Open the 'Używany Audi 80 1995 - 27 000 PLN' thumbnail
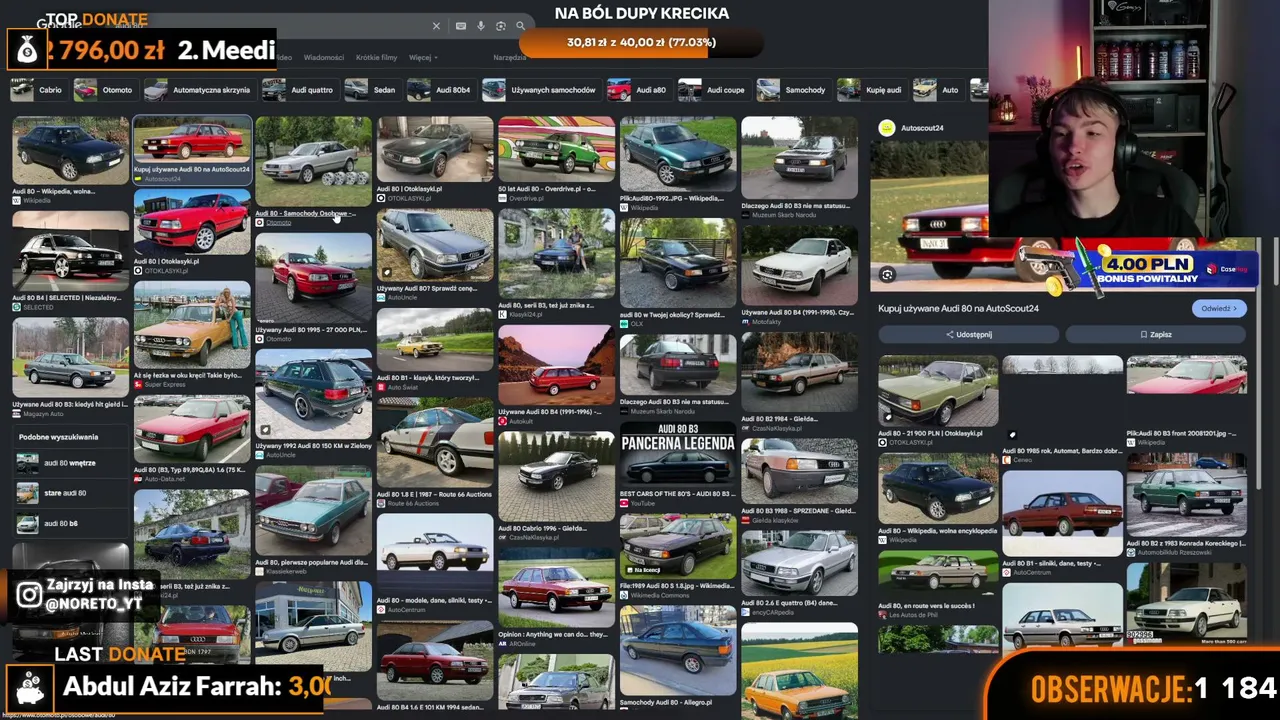 (x=313, y=278)
